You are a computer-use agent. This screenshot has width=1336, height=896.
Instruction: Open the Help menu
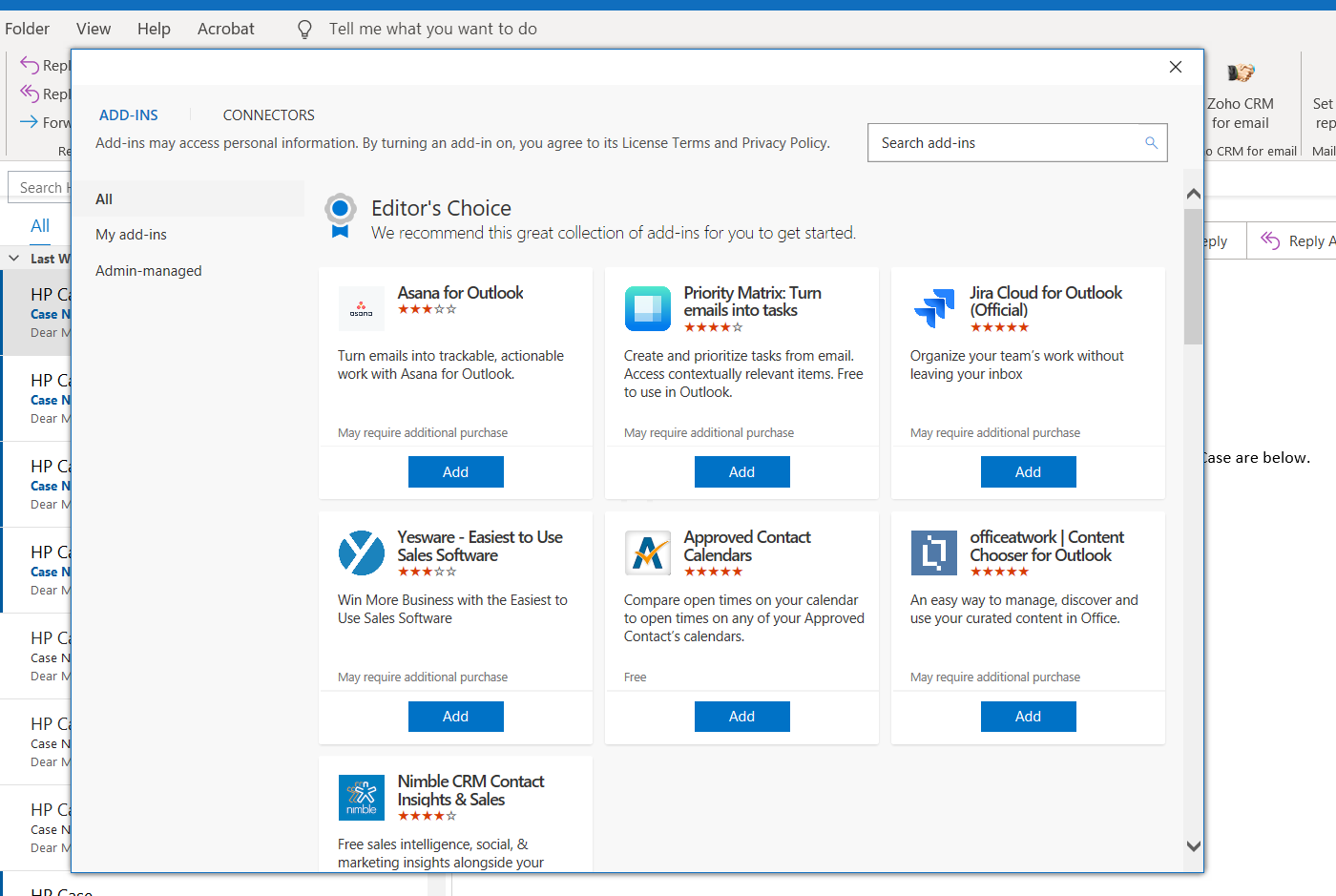(x=154, y=29)
